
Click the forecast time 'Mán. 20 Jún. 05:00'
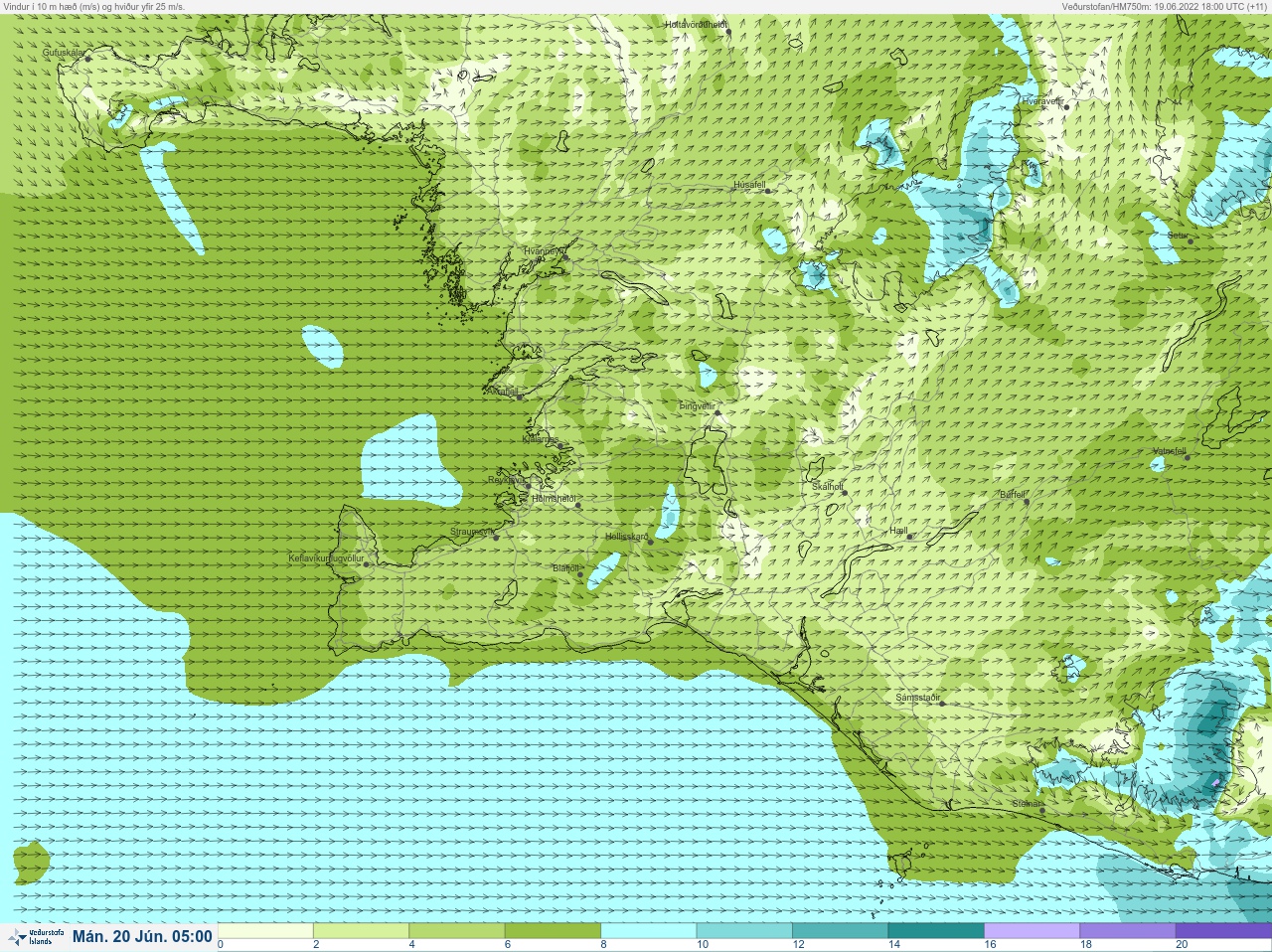142,936
